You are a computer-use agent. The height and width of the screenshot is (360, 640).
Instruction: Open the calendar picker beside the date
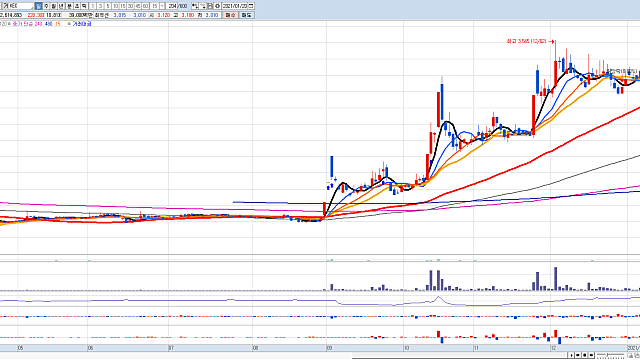[x=250, y=6]
